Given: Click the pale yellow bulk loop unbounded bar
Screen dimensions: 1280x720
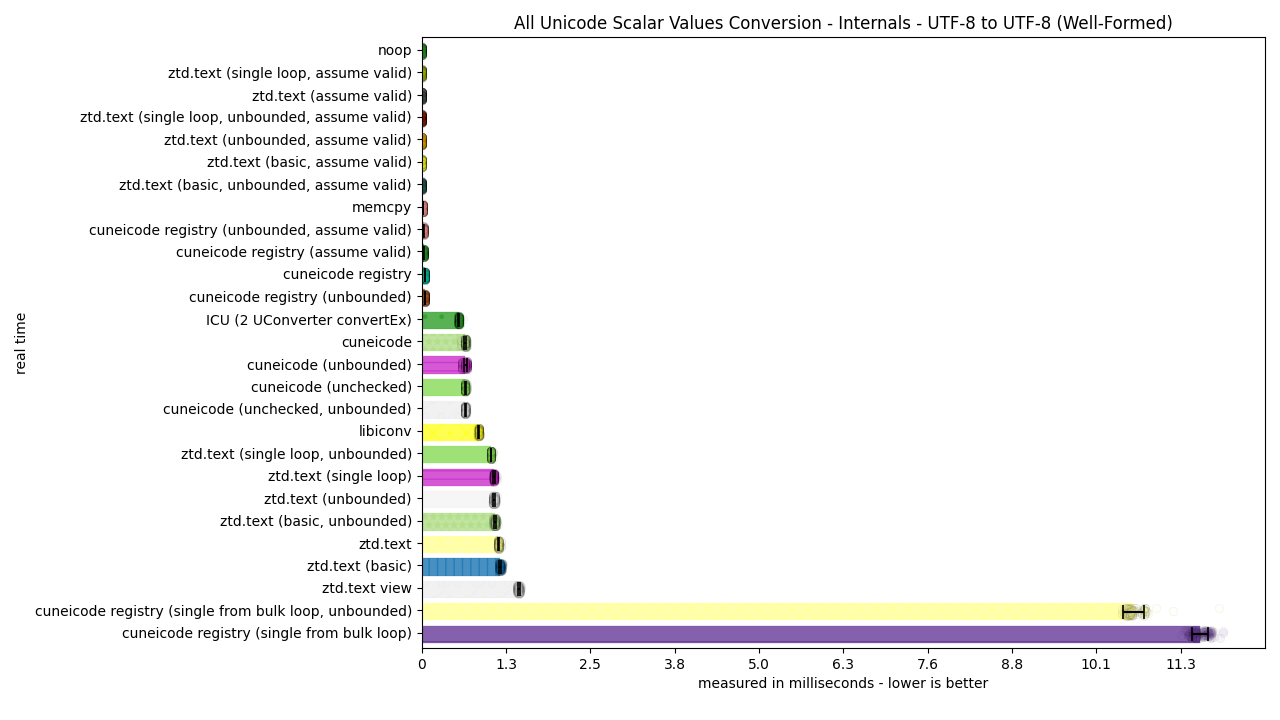Looking at the screenshot, I should coord(778,612).
